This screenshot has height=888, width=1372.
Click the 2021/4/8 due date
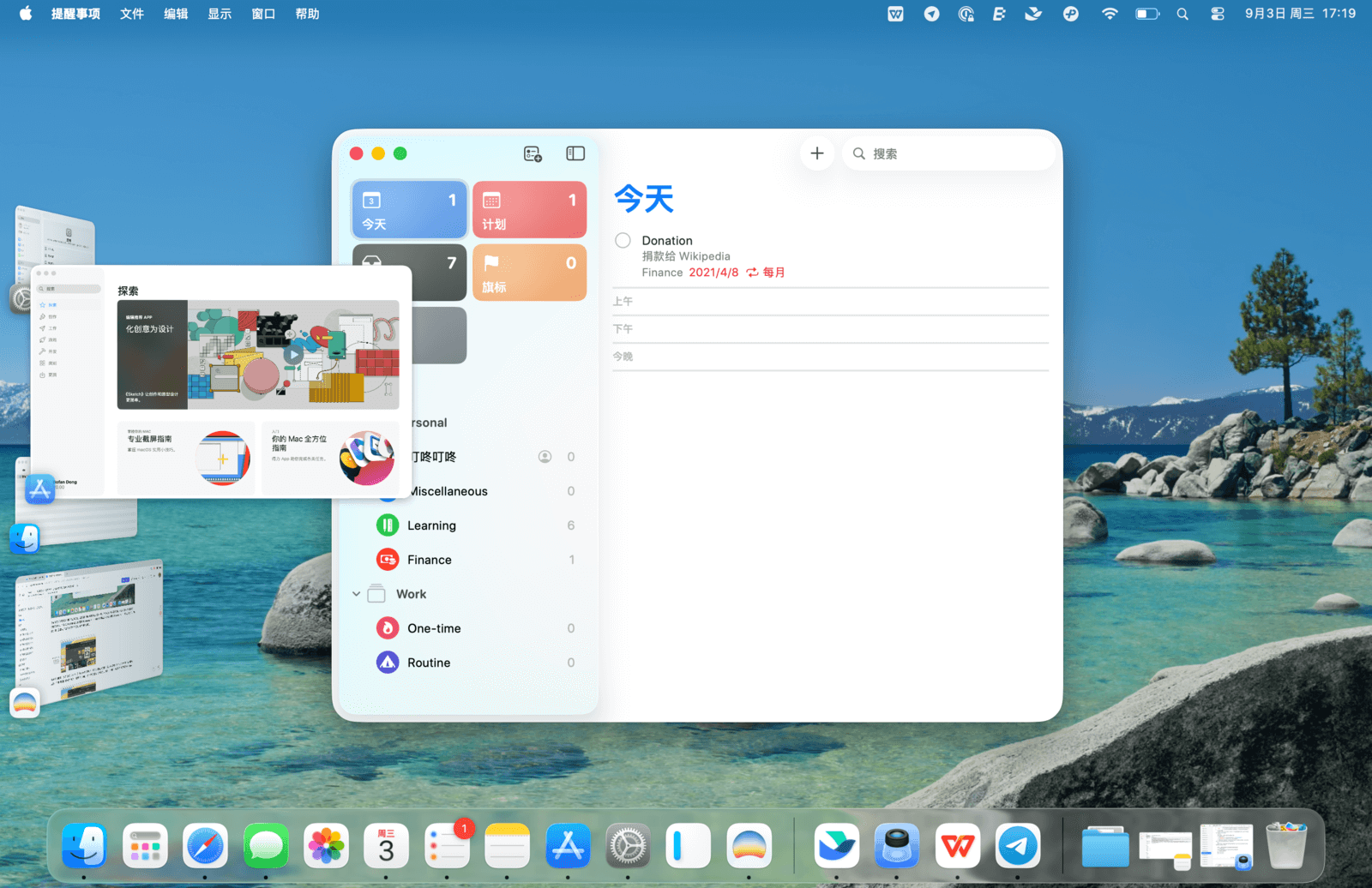[713, 273]
